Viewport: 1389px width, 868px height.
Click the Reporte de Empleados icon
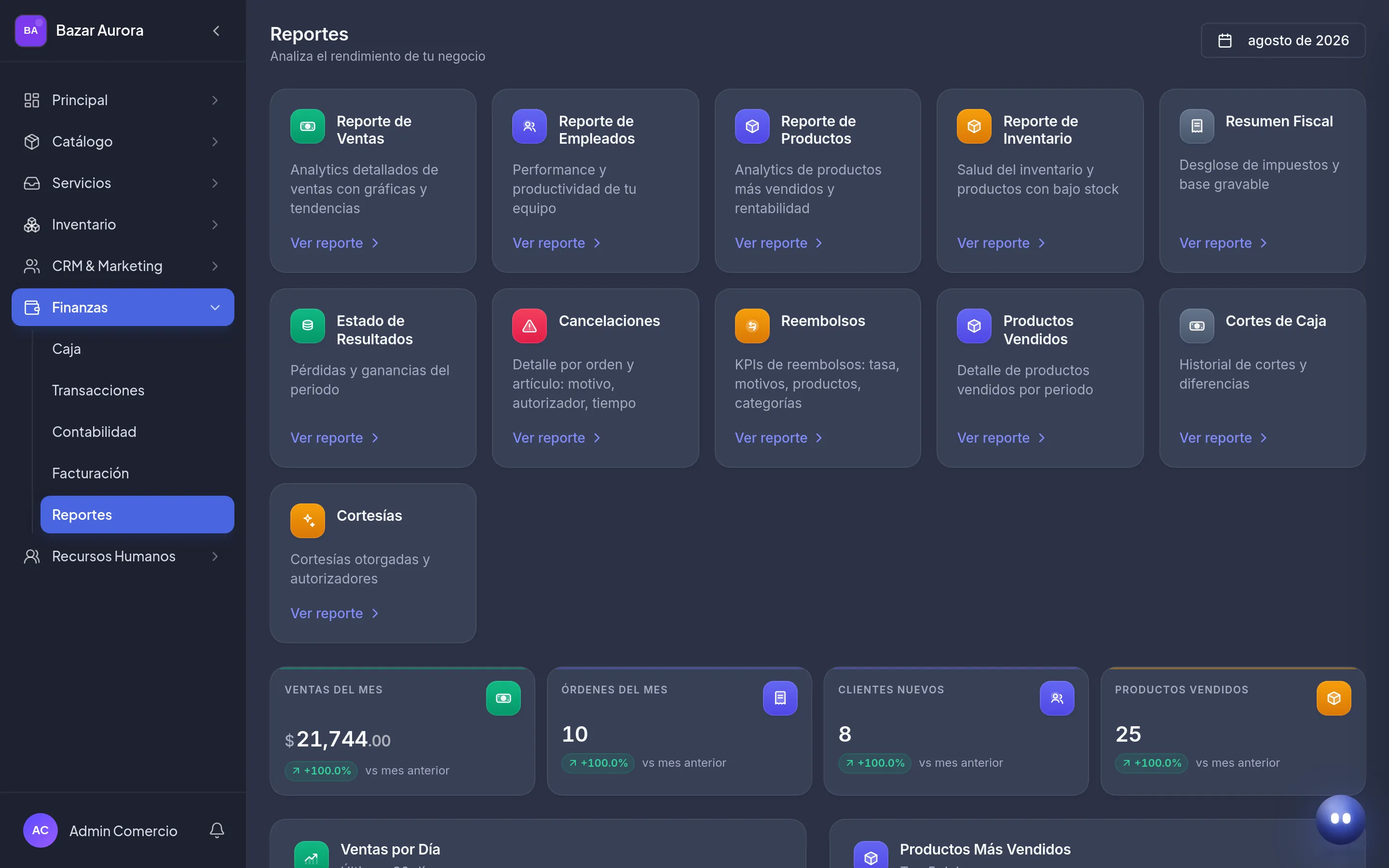(x=529, y=126)
